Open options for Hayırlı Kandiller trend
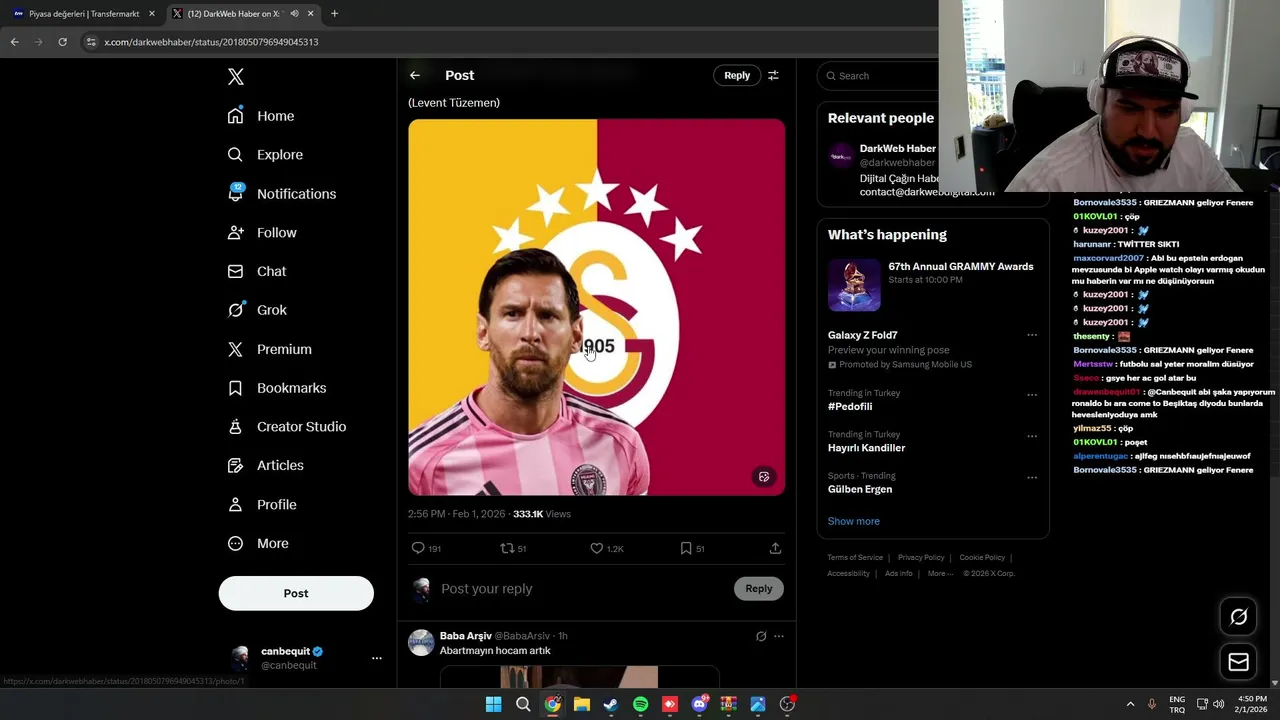This screenshot has width=1280, height=720. pyautogui.click(x=1032, y=436)
